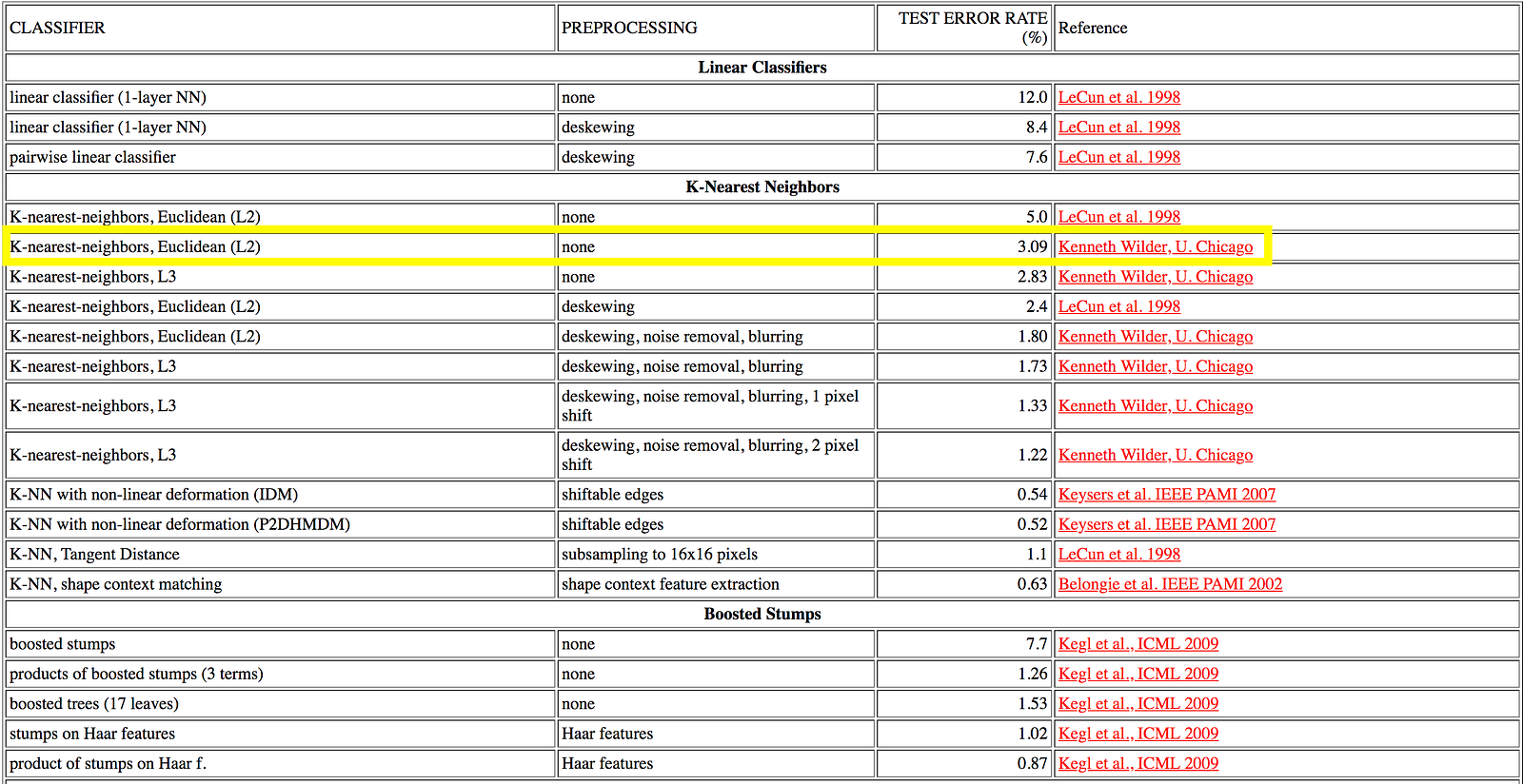Open Kenneth Wilder link in the 2.83 row

tap(1156, 277)
